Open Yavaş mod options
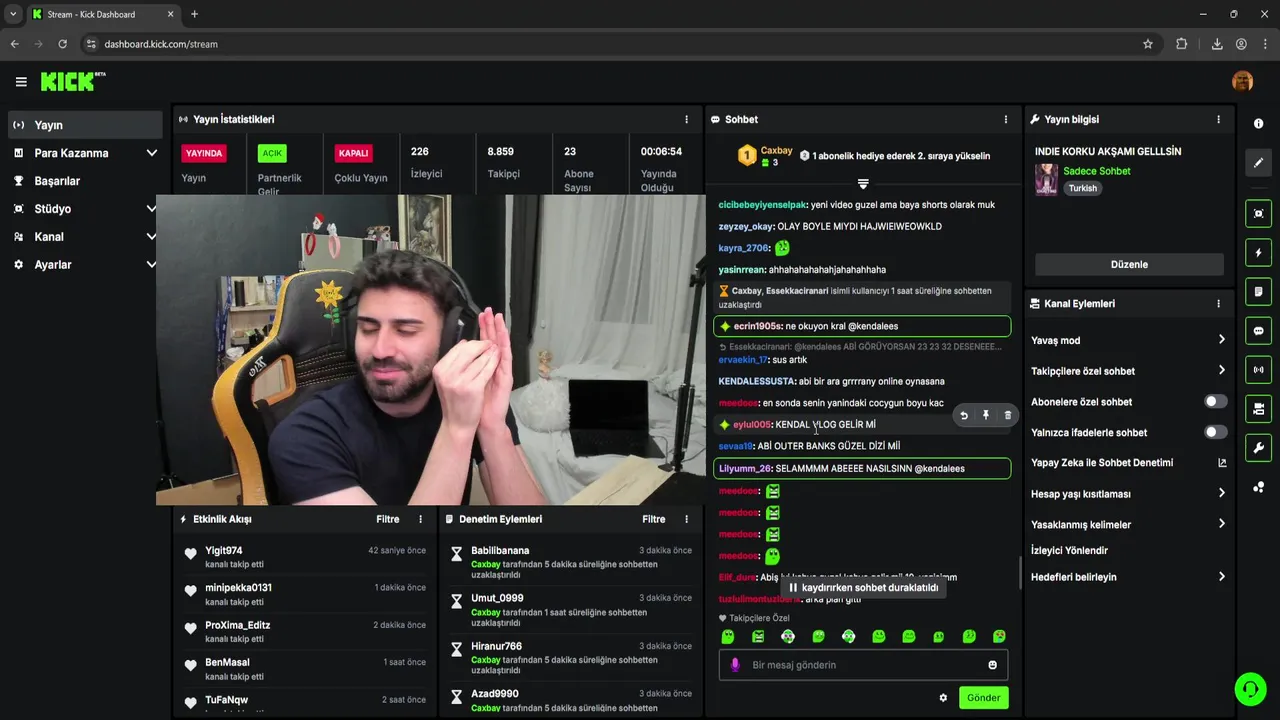The width and height of the screenshot is (1280, 720). coord(1129,340)
